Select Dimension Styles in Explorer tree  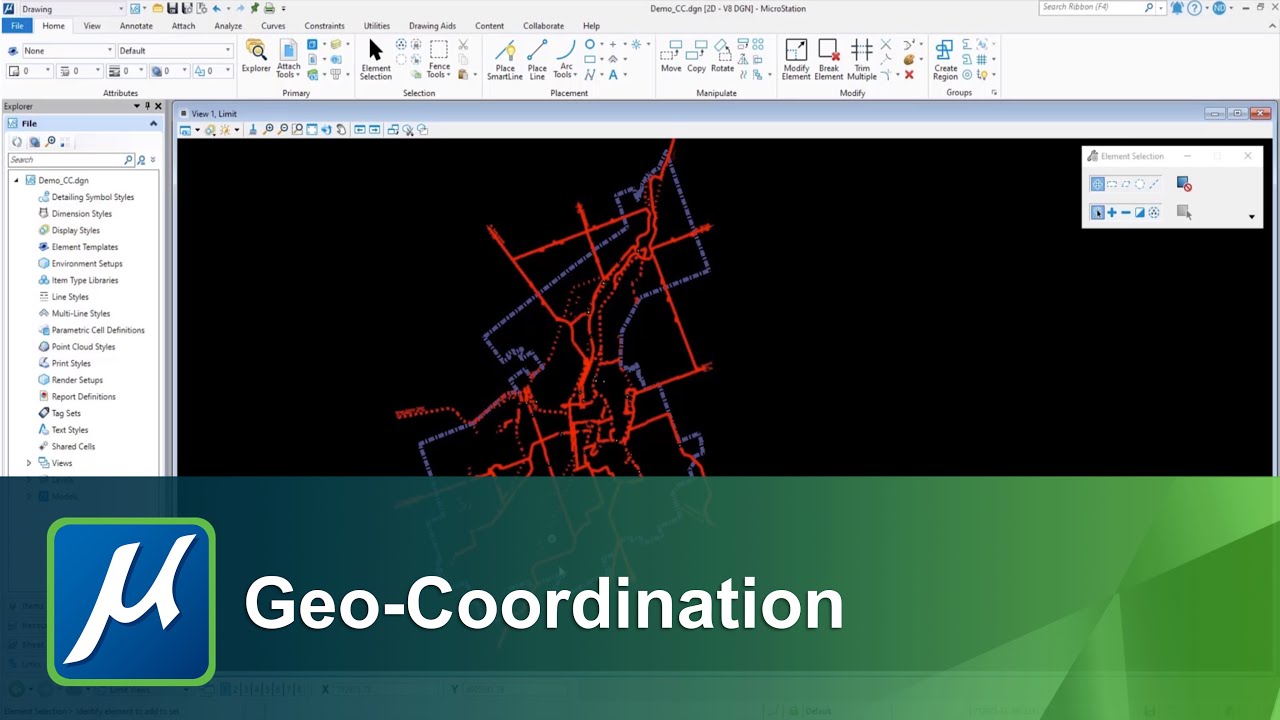(x=82, y=214)
